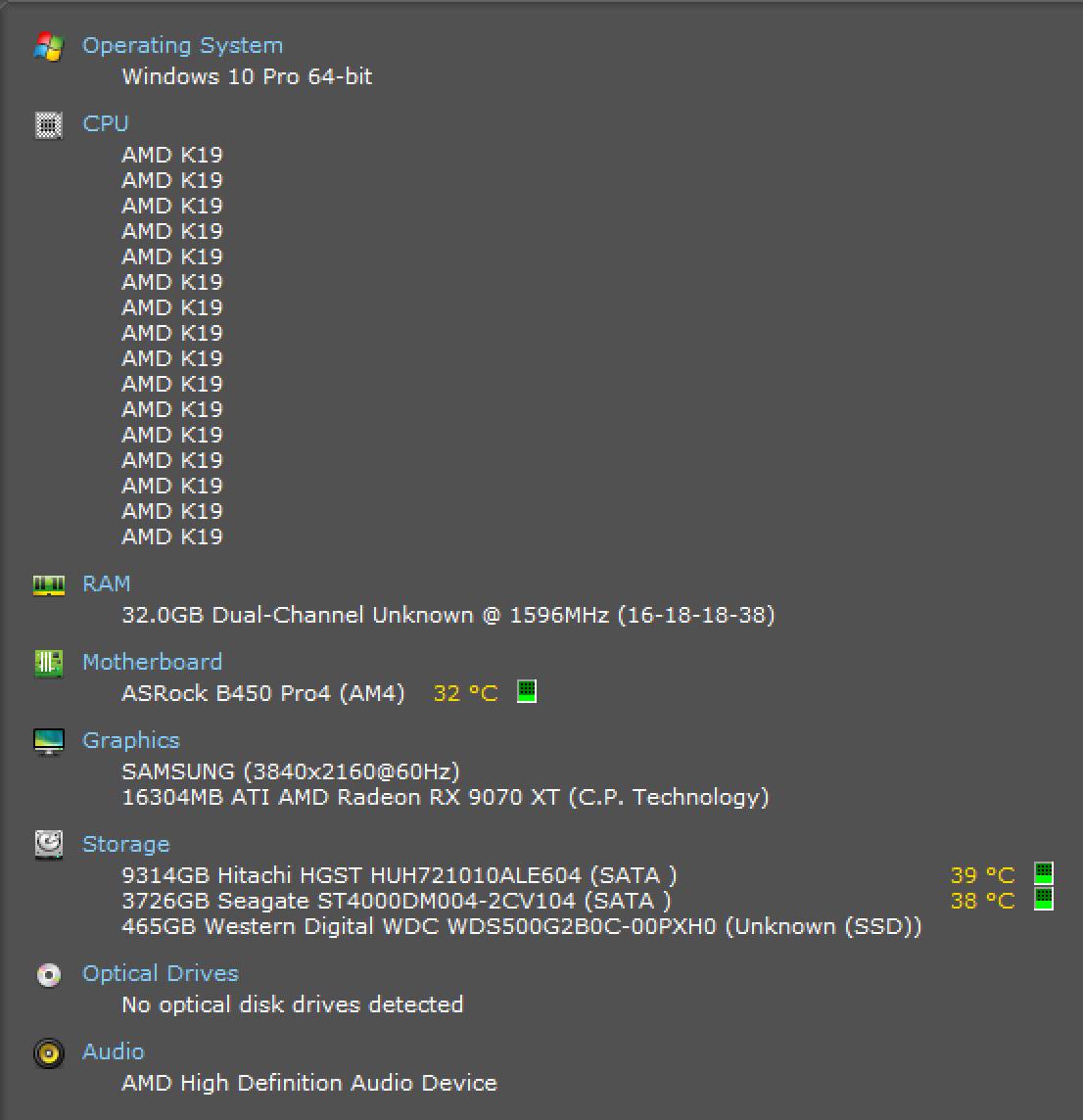1083x1120 pixels.
Task: Click the Audio speaker icon
Action: [49, 1052]
